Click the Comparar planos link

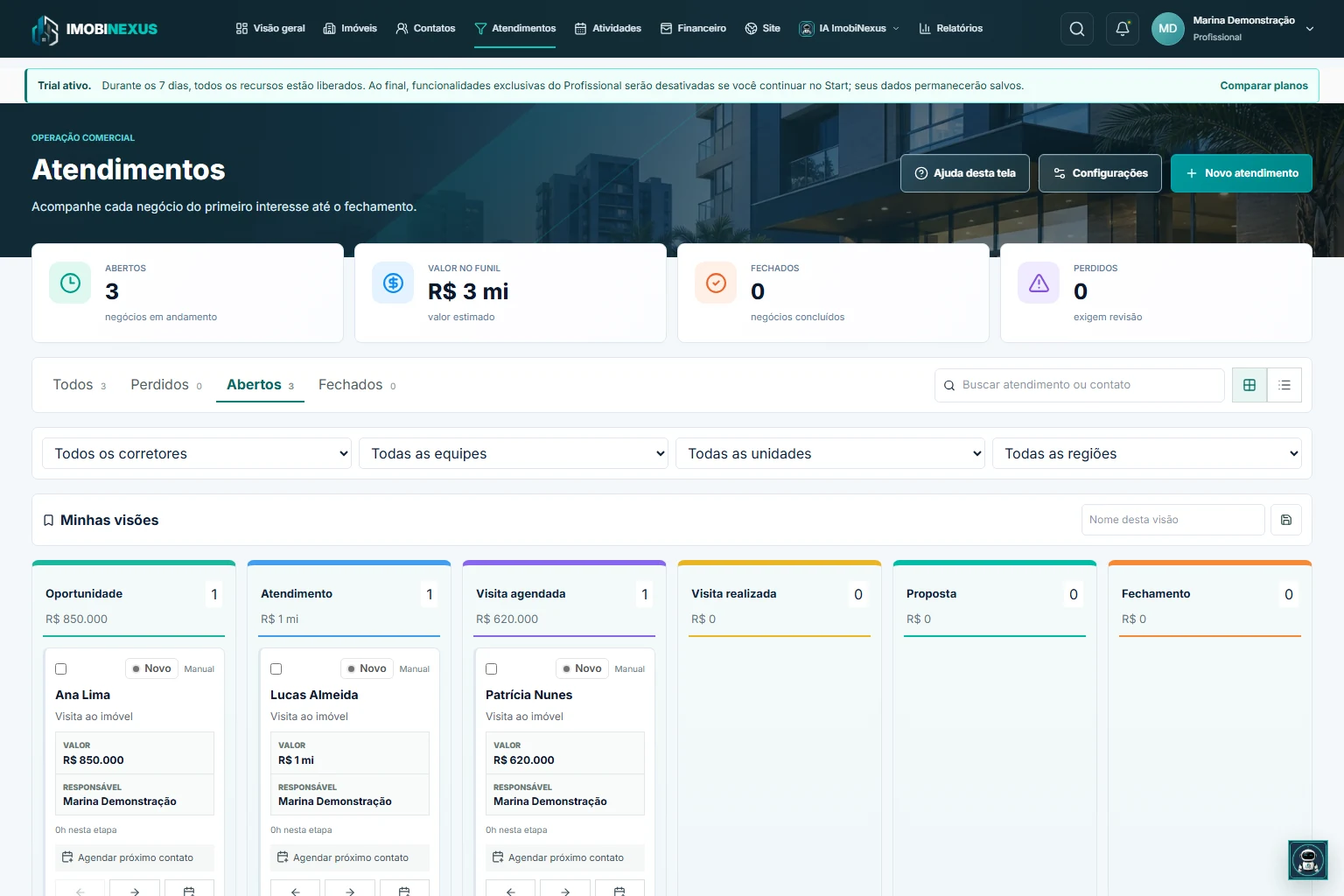pyautogui.click(x=1263, y=86)
